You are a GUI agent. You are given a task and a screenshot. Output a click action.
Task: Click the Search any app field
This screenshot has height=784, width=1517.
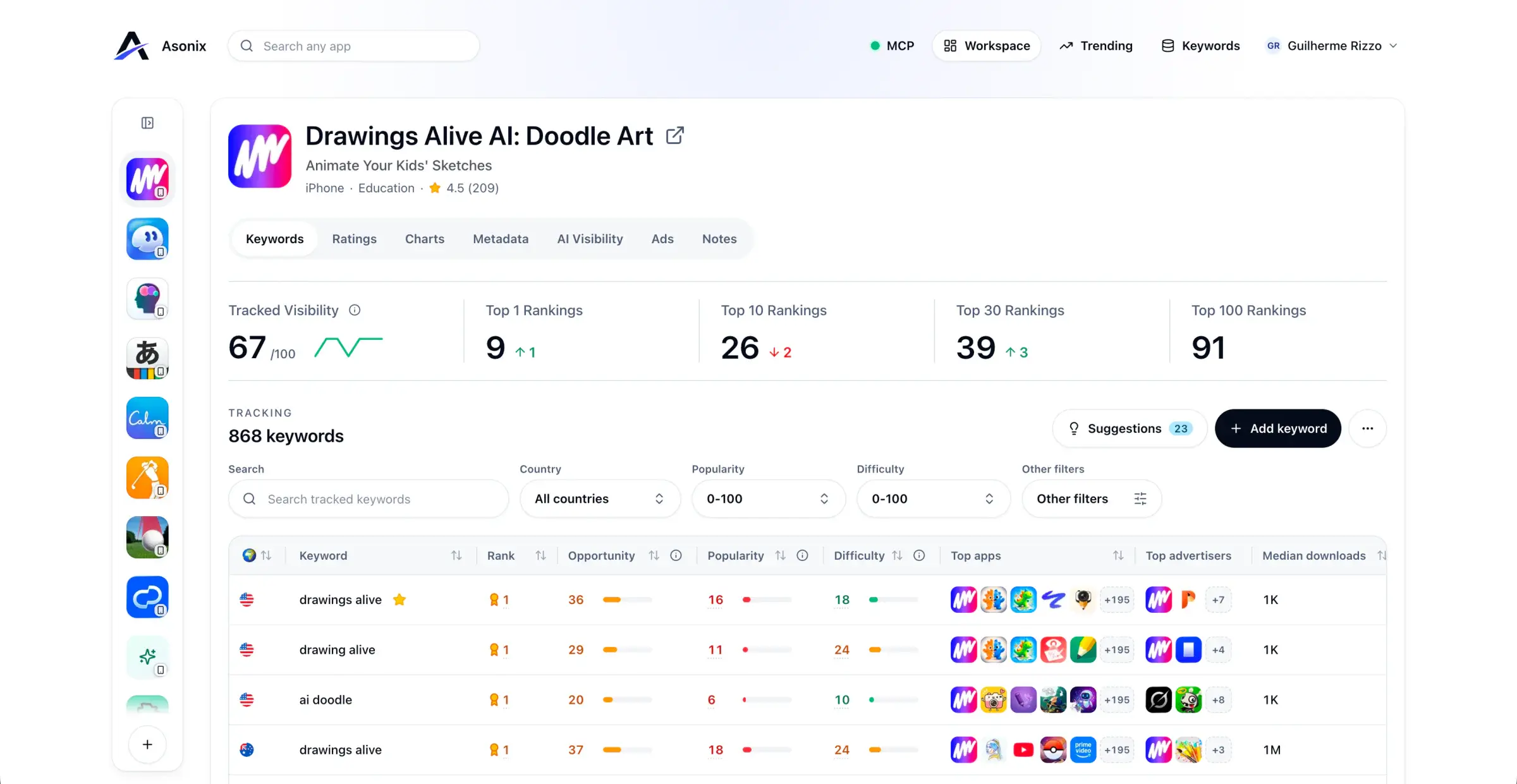(353, 46)
